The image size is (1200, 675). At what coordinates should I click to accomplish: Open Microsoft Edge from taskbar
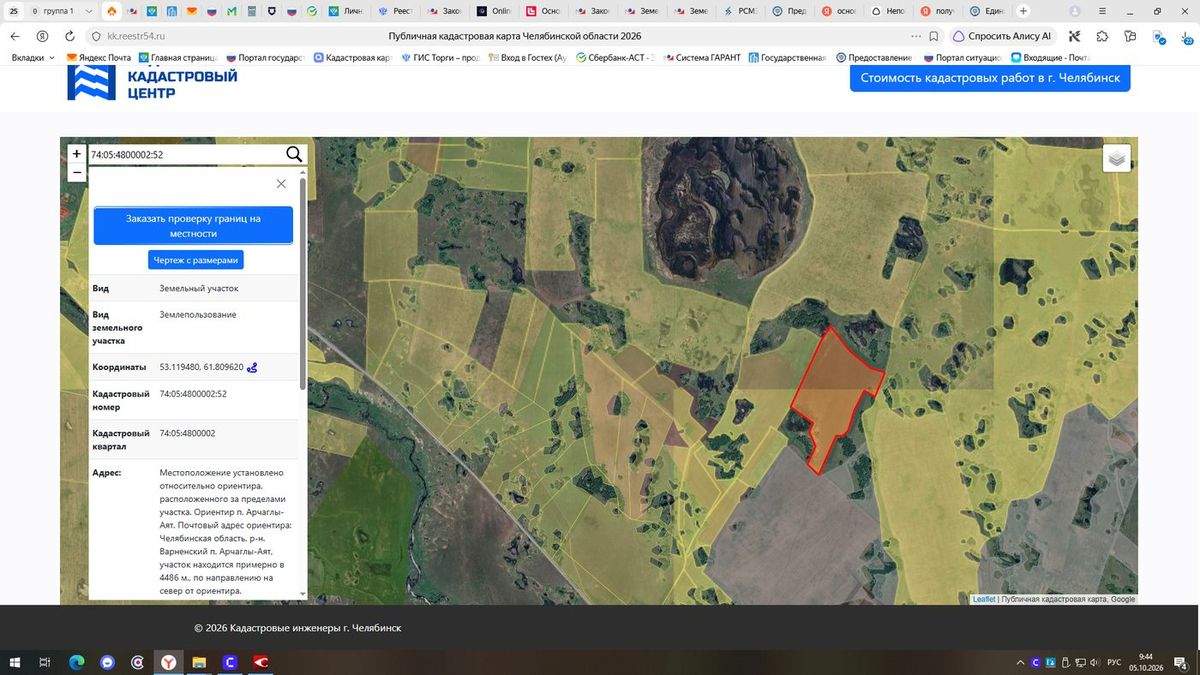(x=76, y=662)
